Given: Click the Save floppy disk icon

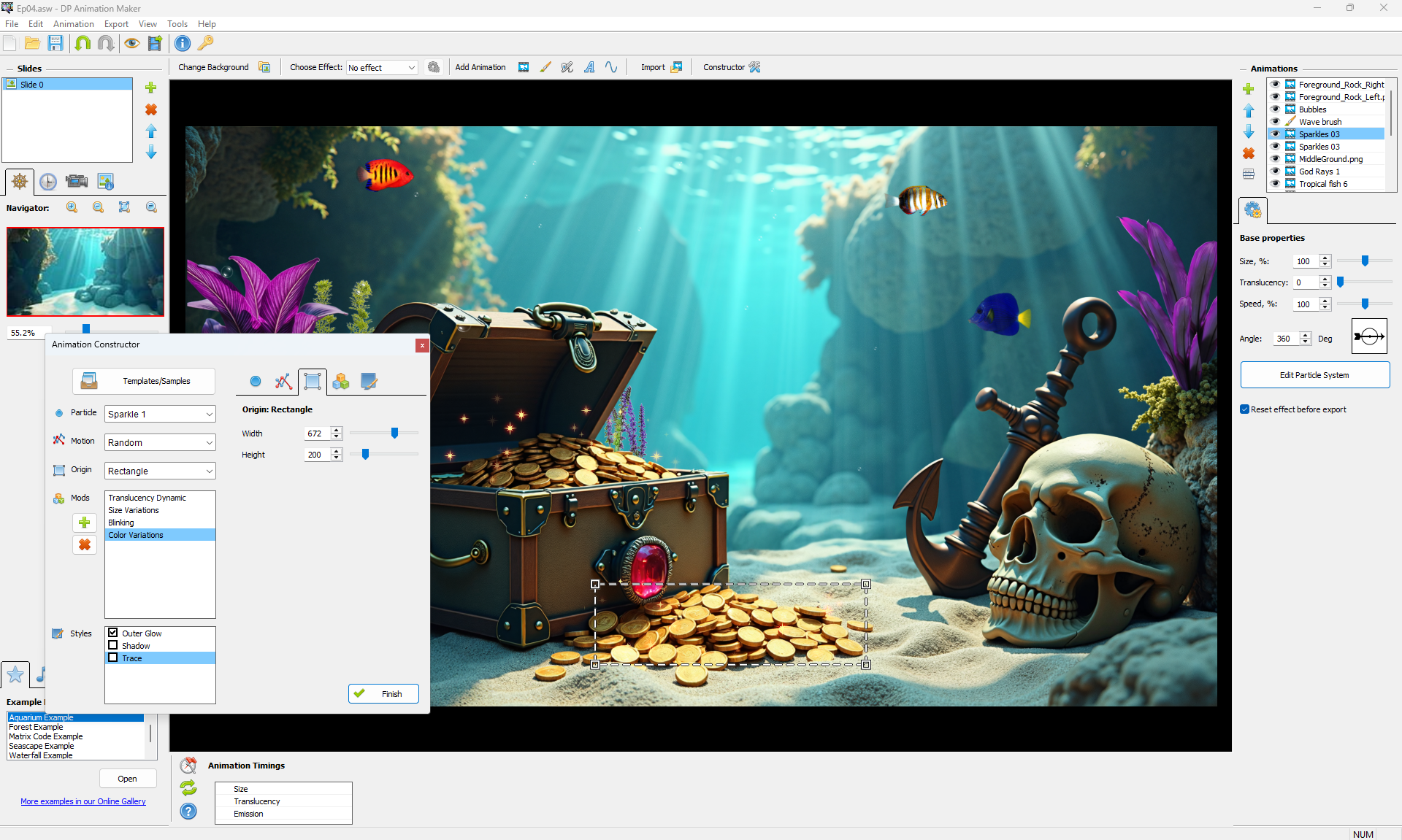Looking at the screenshot, I should coord(55,43).
